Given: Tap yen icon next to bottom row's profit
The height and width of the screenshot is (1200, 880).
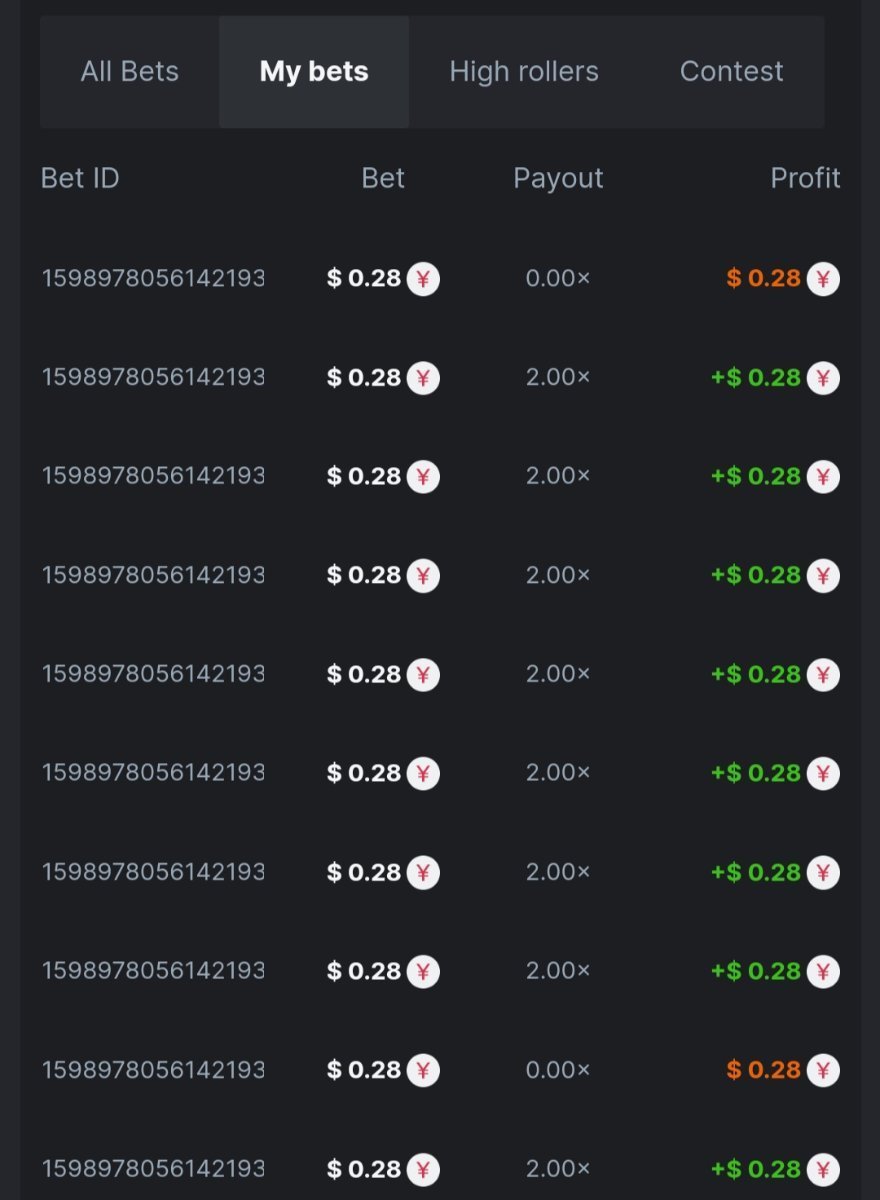Looking at the screenshot, I should [823, 1168].
